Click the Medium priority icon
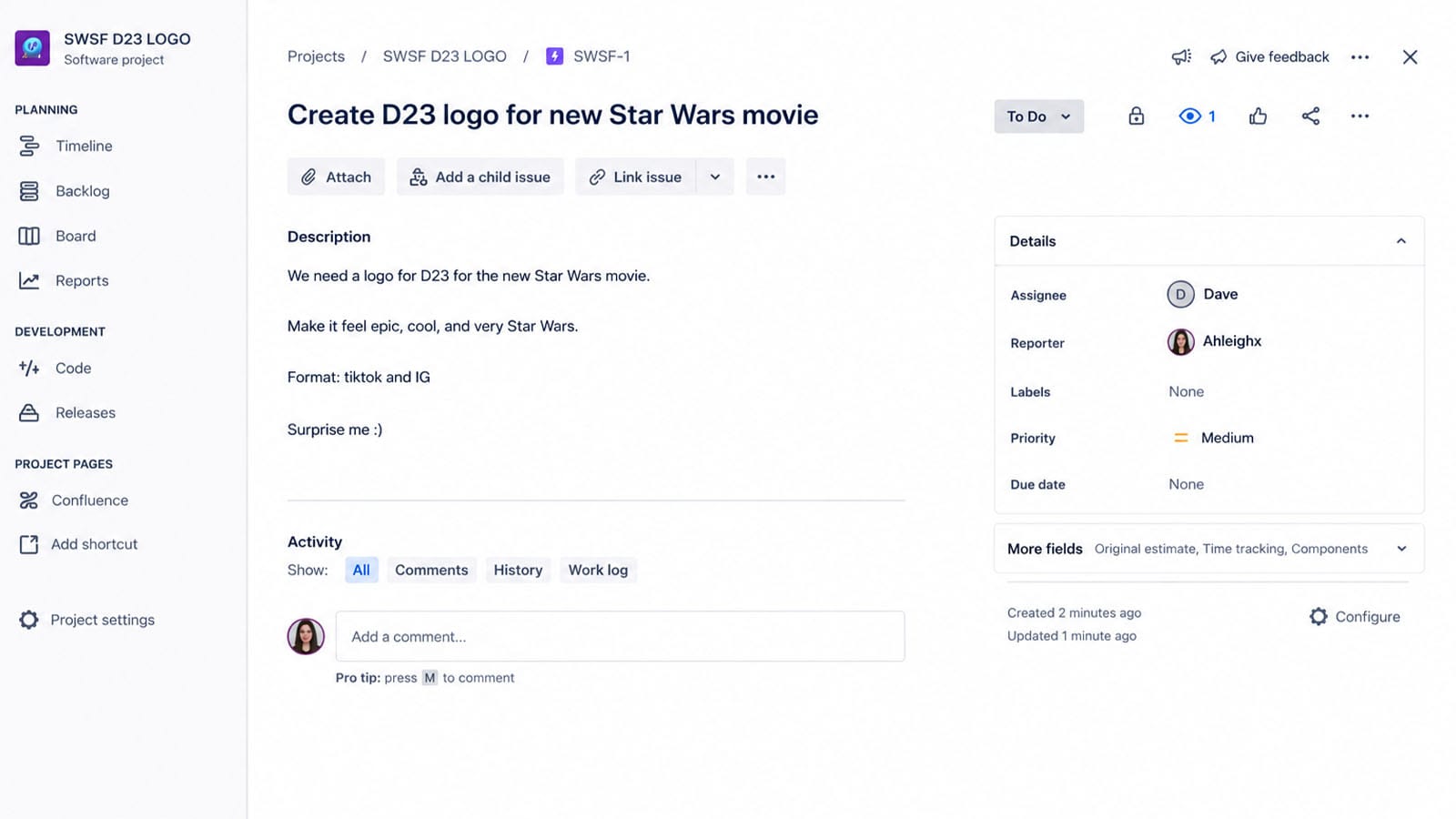This screenshot has height=819, width=1456. pyautogui.click(x=1181, y=438)
